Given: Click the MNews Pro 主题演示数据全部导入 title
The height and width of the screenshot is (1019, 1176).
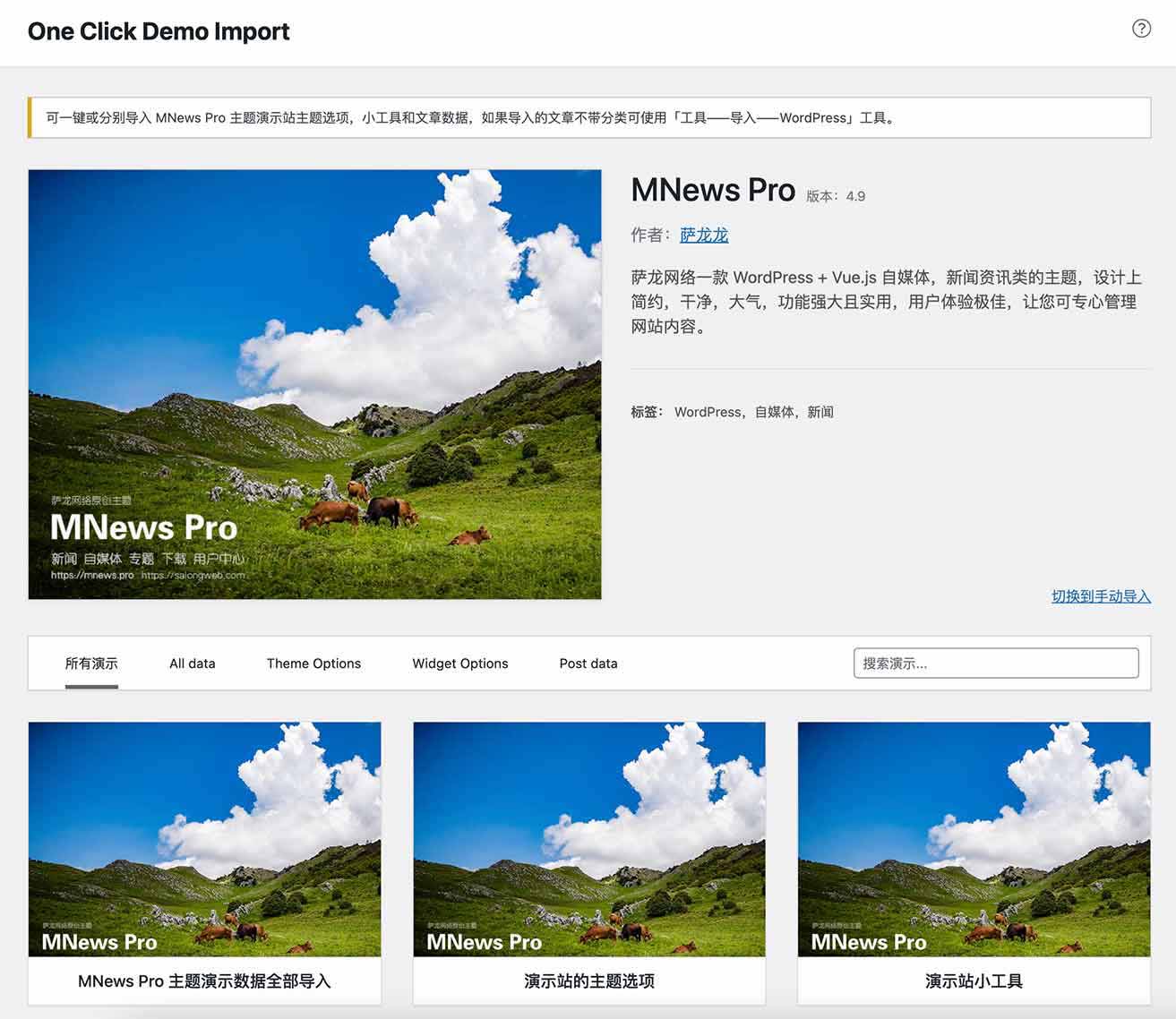Looking at the screenshot, I should point(205,981).
